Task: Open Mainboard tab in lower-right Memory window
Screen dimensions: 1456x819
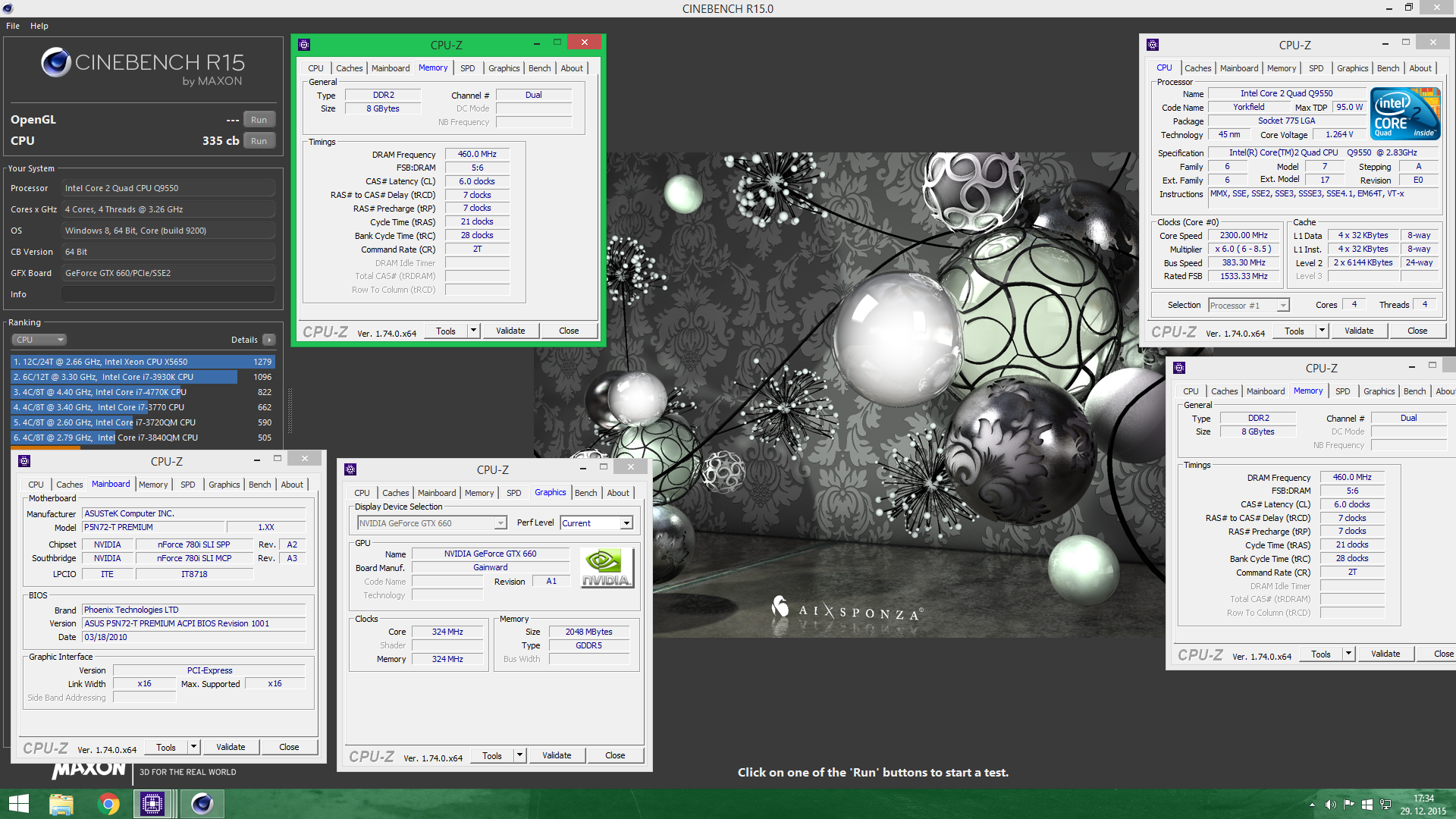Action: coord(1266,391)
